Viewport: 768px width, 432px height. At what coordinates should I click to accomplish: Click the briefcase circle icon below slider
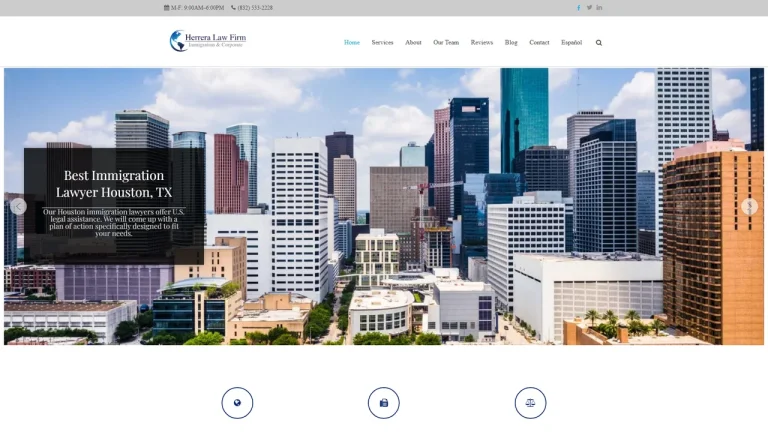point(384,403)
